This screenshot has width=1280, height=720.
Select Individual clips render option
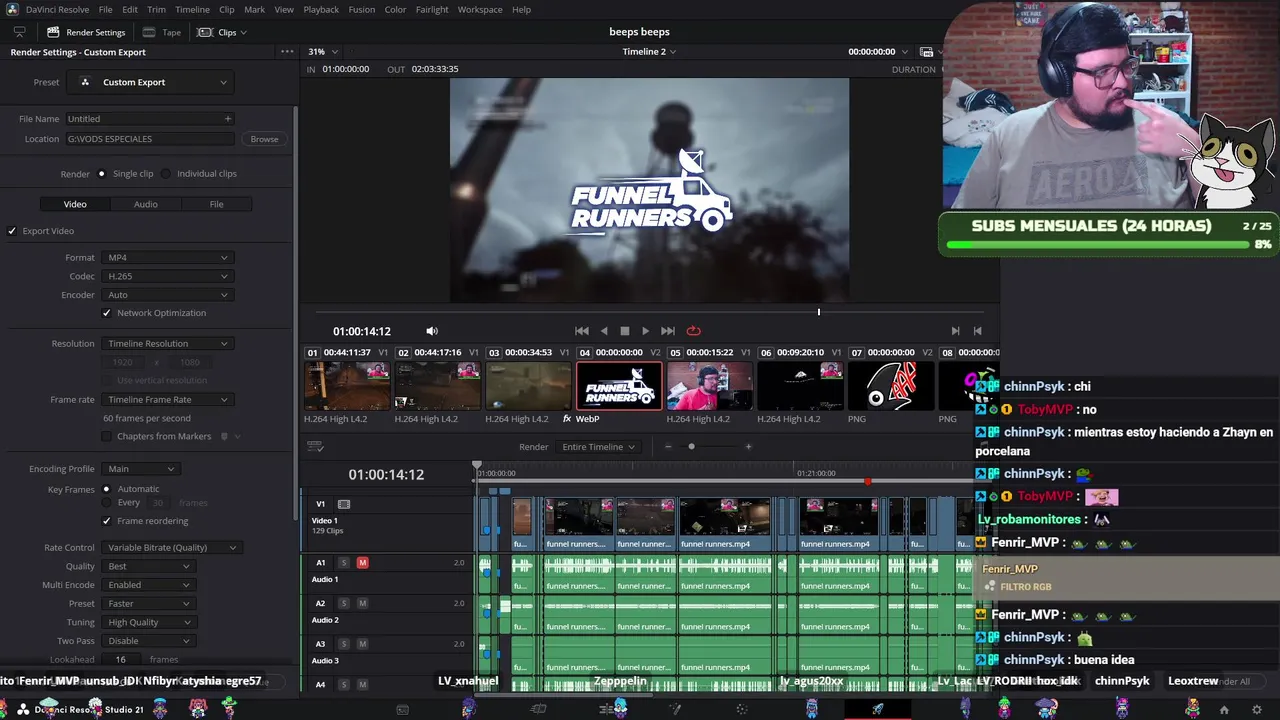(x=166, y=174)
